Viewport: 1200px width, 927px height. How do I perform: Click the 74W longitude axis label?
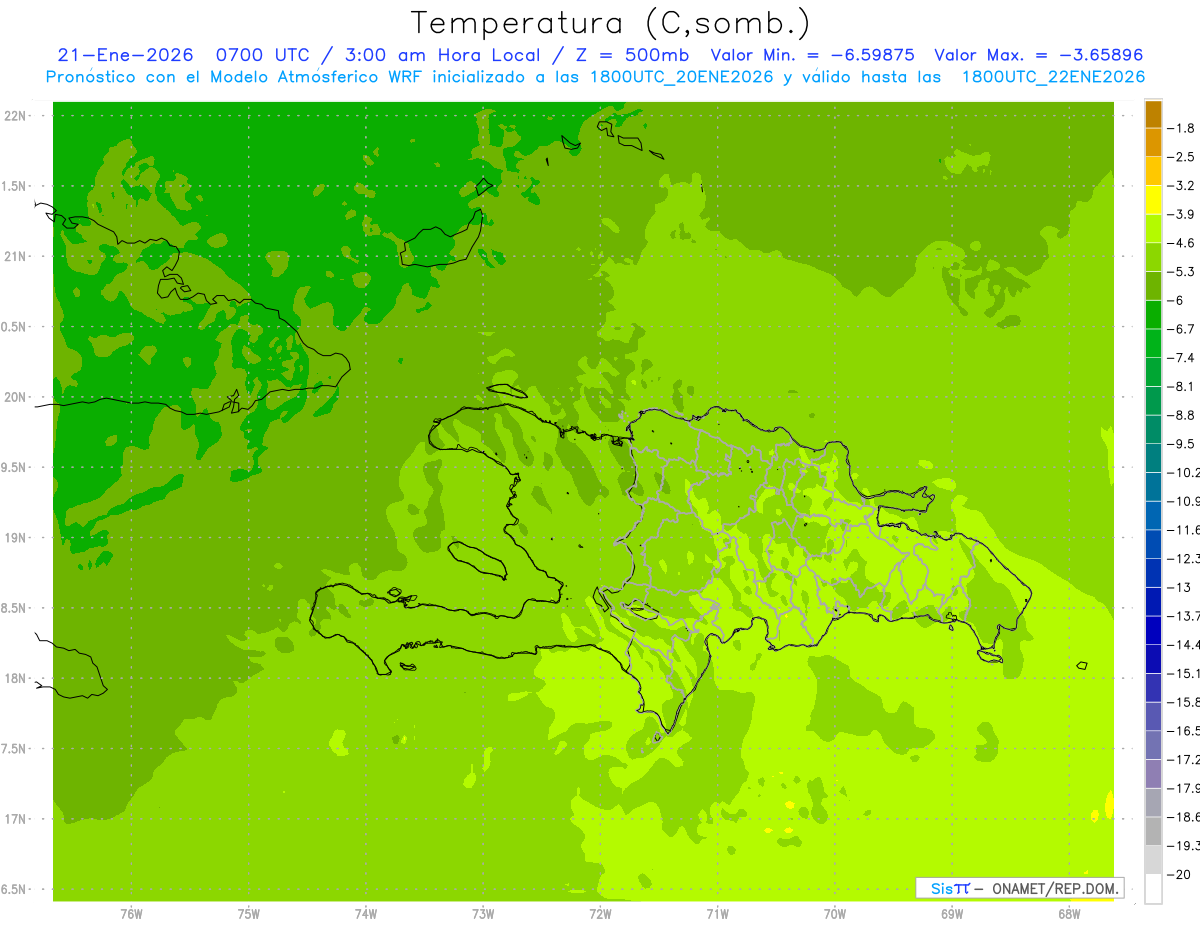pyautogui.click(x=366, y=914)
